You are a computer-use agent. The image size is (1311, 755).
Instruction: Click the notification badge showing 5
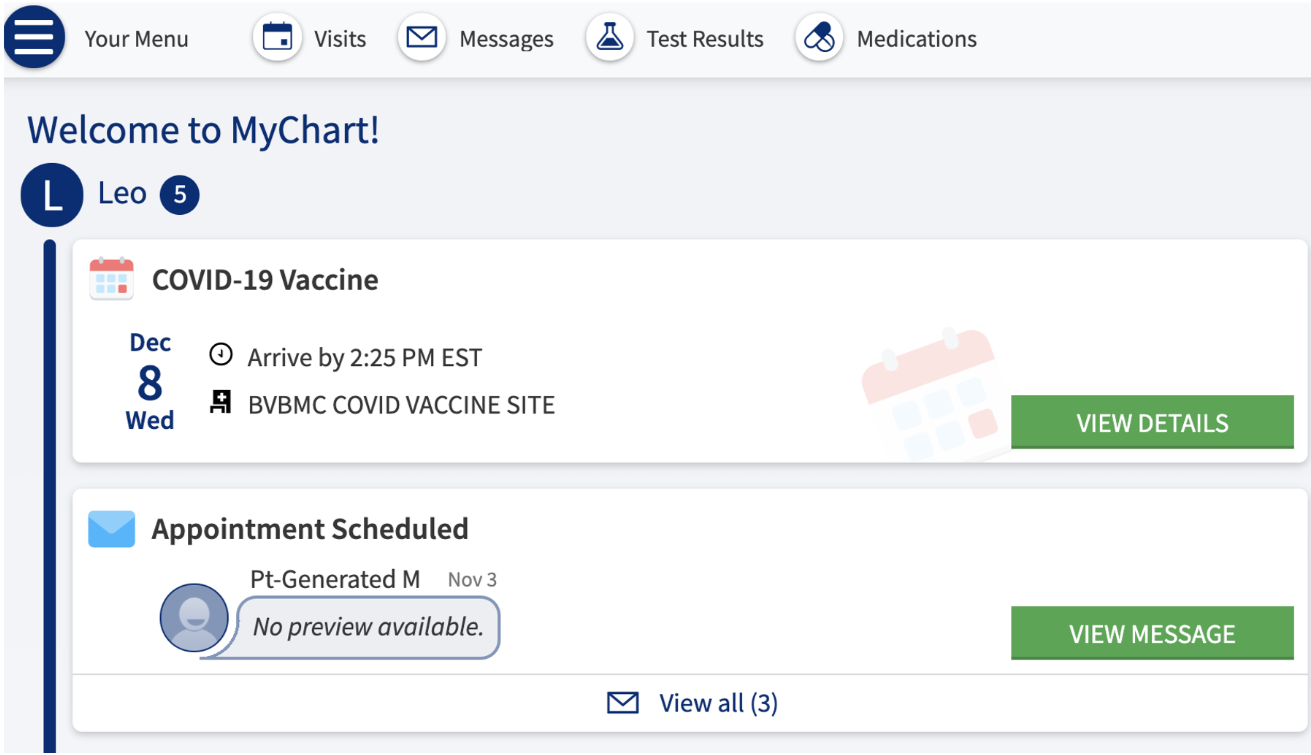[180, 195]
